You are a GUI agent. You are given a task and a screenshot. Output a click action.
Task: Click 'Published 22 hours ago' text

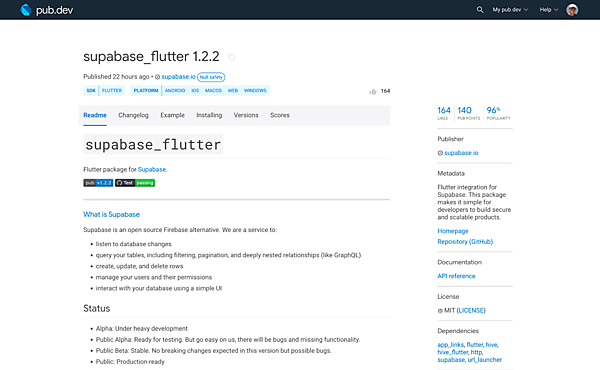(x=116, y=77)
